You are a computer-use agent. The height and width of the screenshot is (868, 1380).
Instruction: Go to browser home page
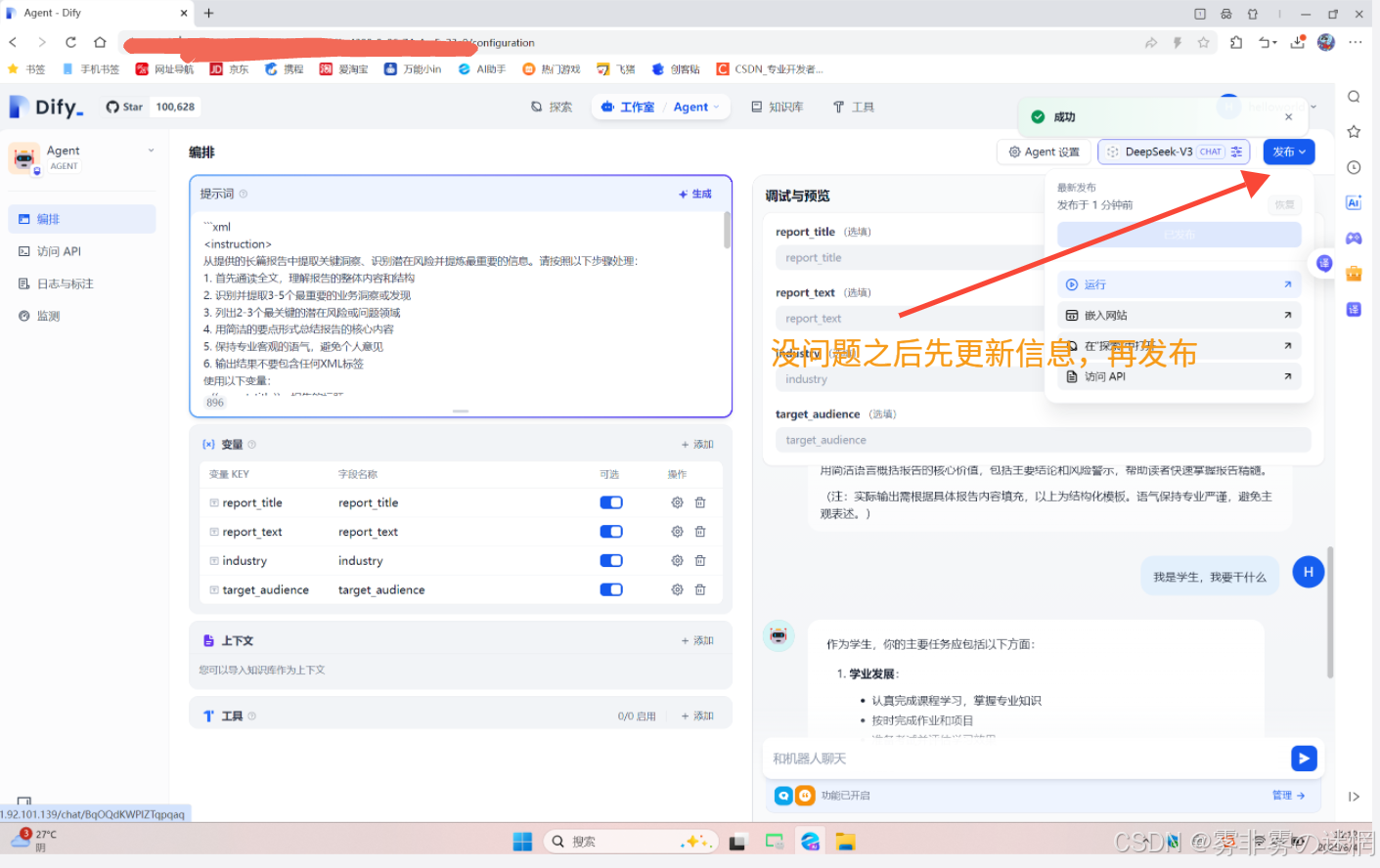[100, 42]
